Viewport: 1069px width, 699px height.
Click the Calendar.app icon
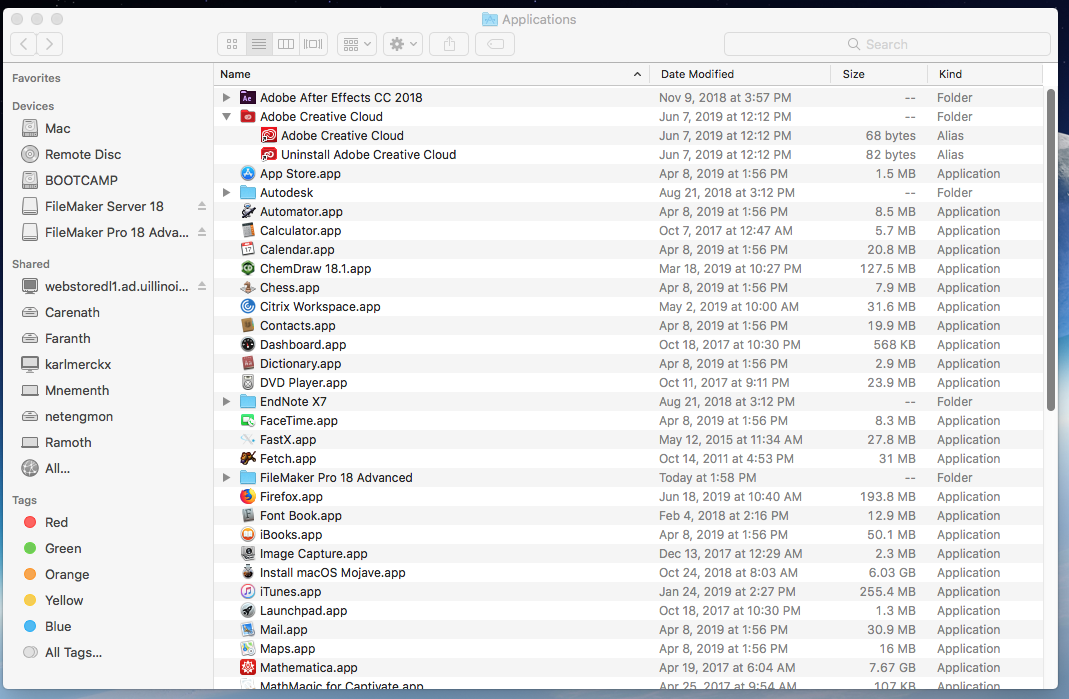pos(247,250)
